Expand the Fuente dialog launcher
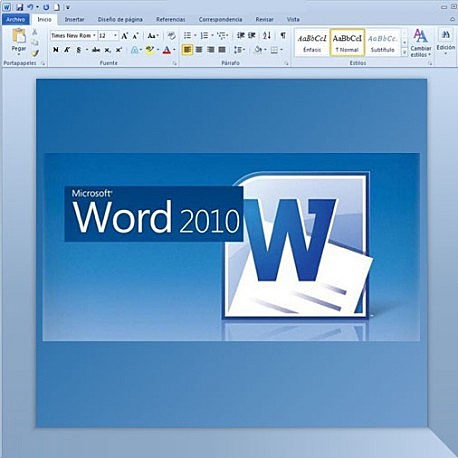This screenshot has width=458, height=458. point(175,63)
